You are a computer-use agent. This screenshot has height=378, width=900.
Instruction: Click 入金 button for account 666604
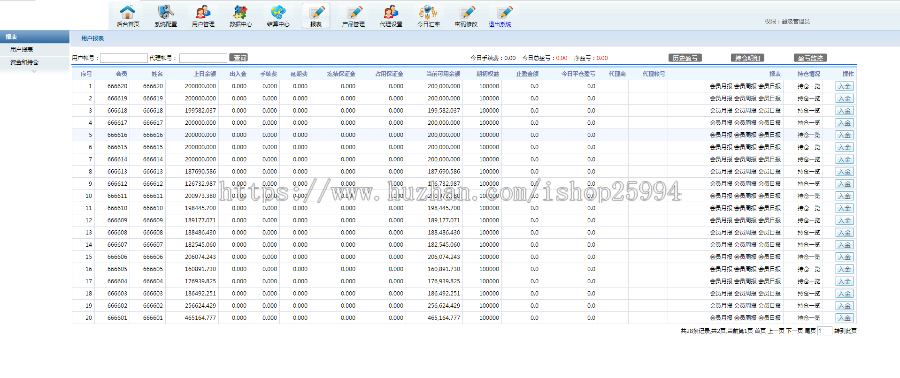point(844,281)
